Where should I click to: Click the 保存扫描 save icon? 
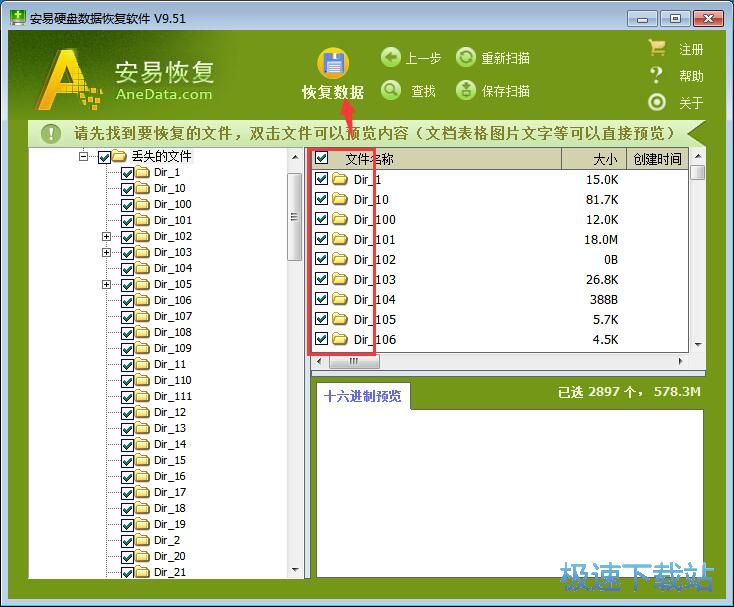pos(466,90)
